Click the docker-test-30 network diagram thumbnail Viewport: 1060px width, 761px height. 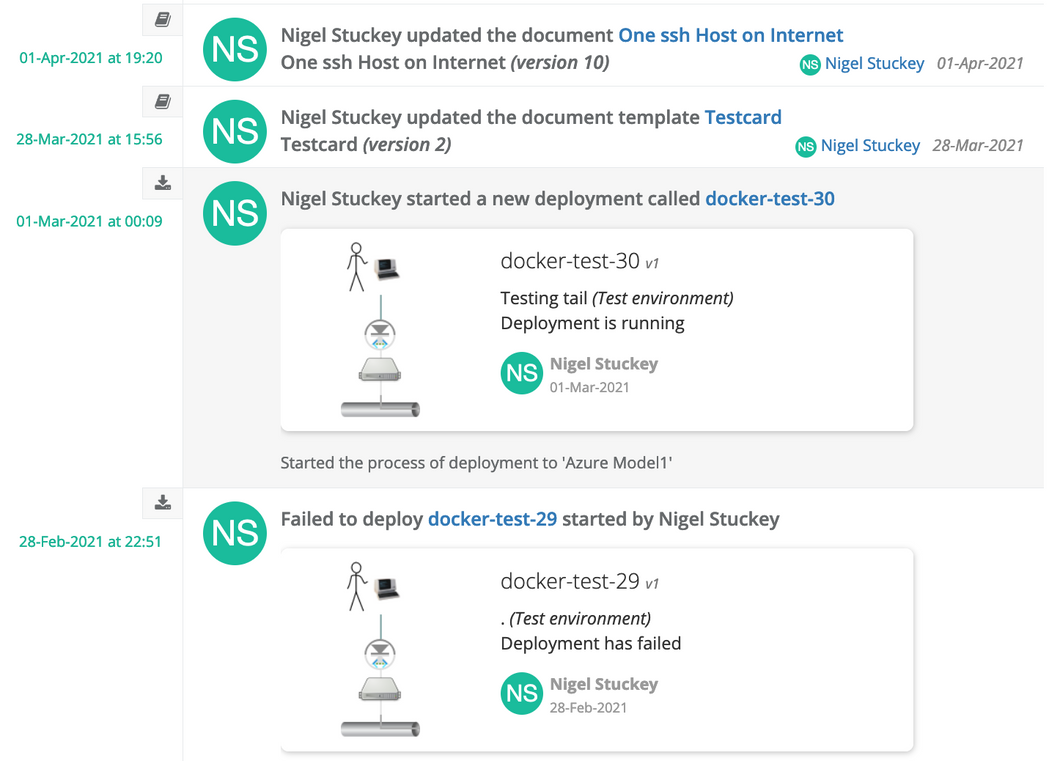380,329
